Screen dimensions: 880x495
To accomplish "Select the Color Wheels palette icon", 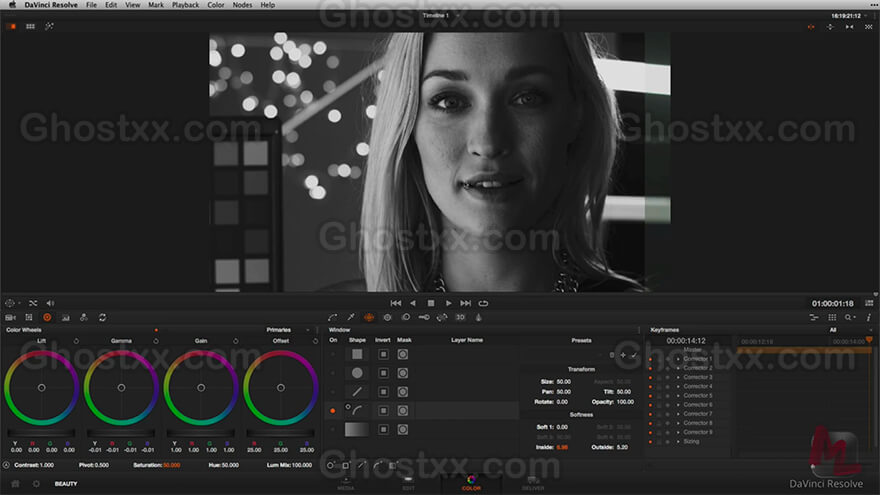I will [x=47, y=318].
